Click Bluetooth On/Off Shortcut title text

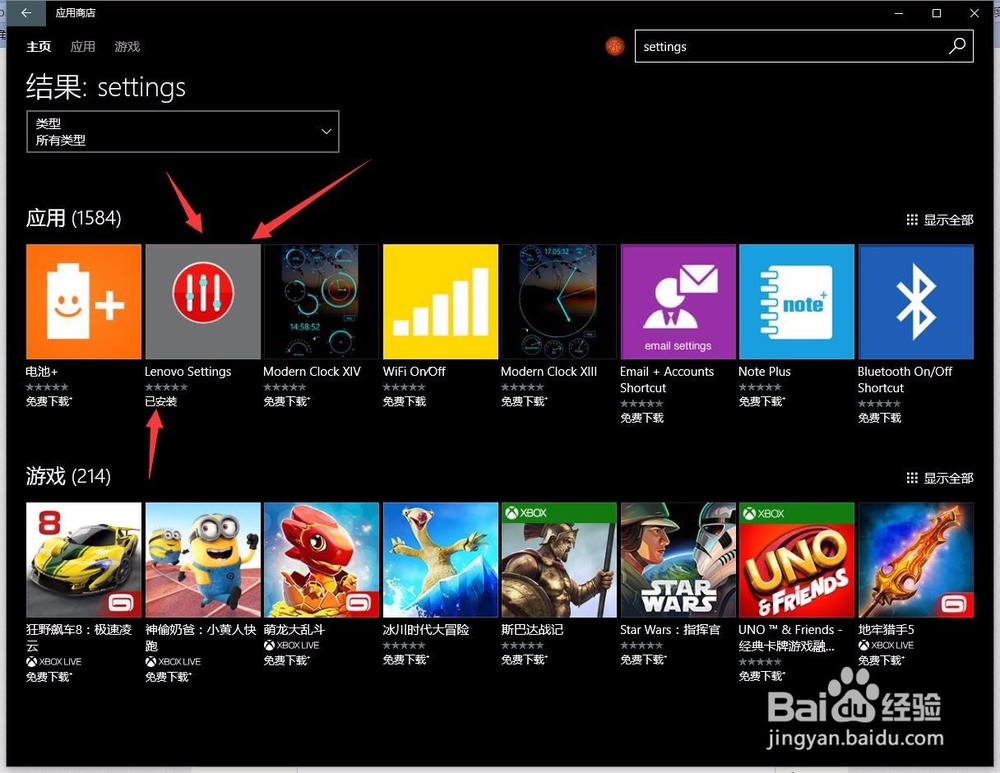click(905, 379)
